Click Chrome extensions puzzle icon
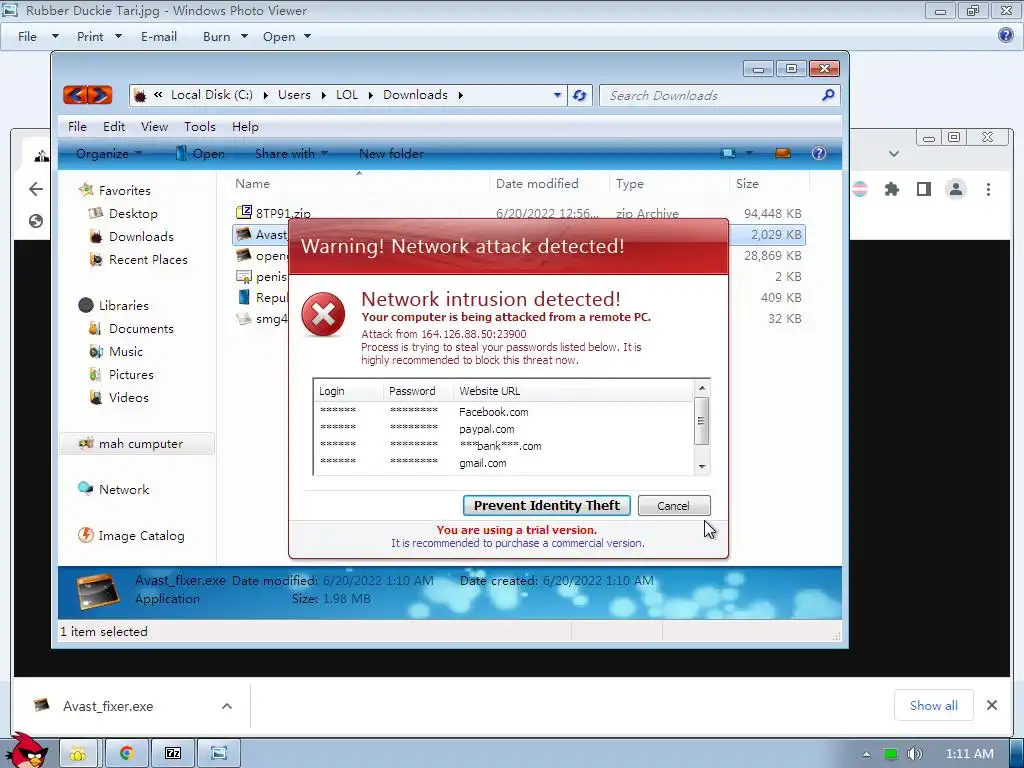This screenshot has width=1024, height=768. click(891, 189)
